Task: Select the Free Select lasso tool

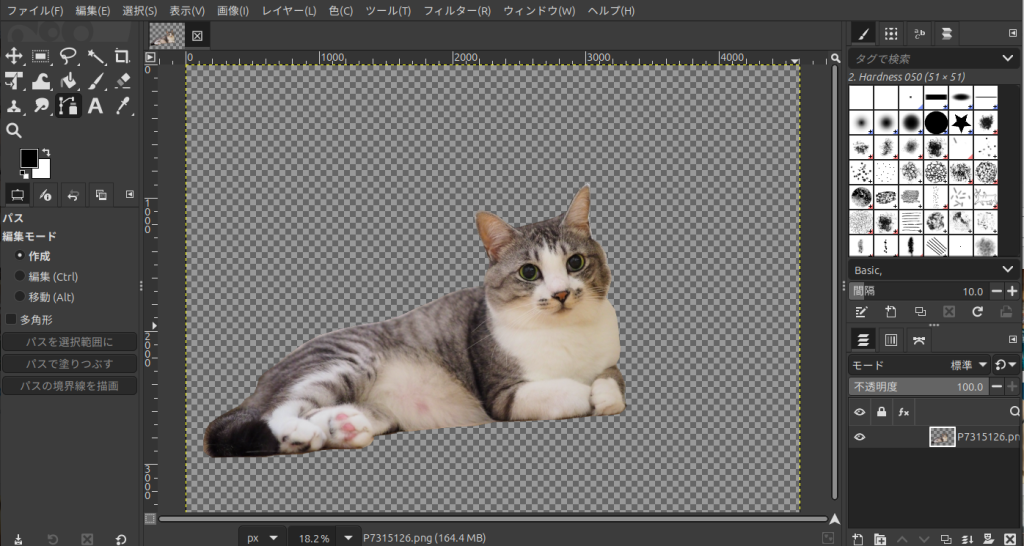Action: (68, 56)
